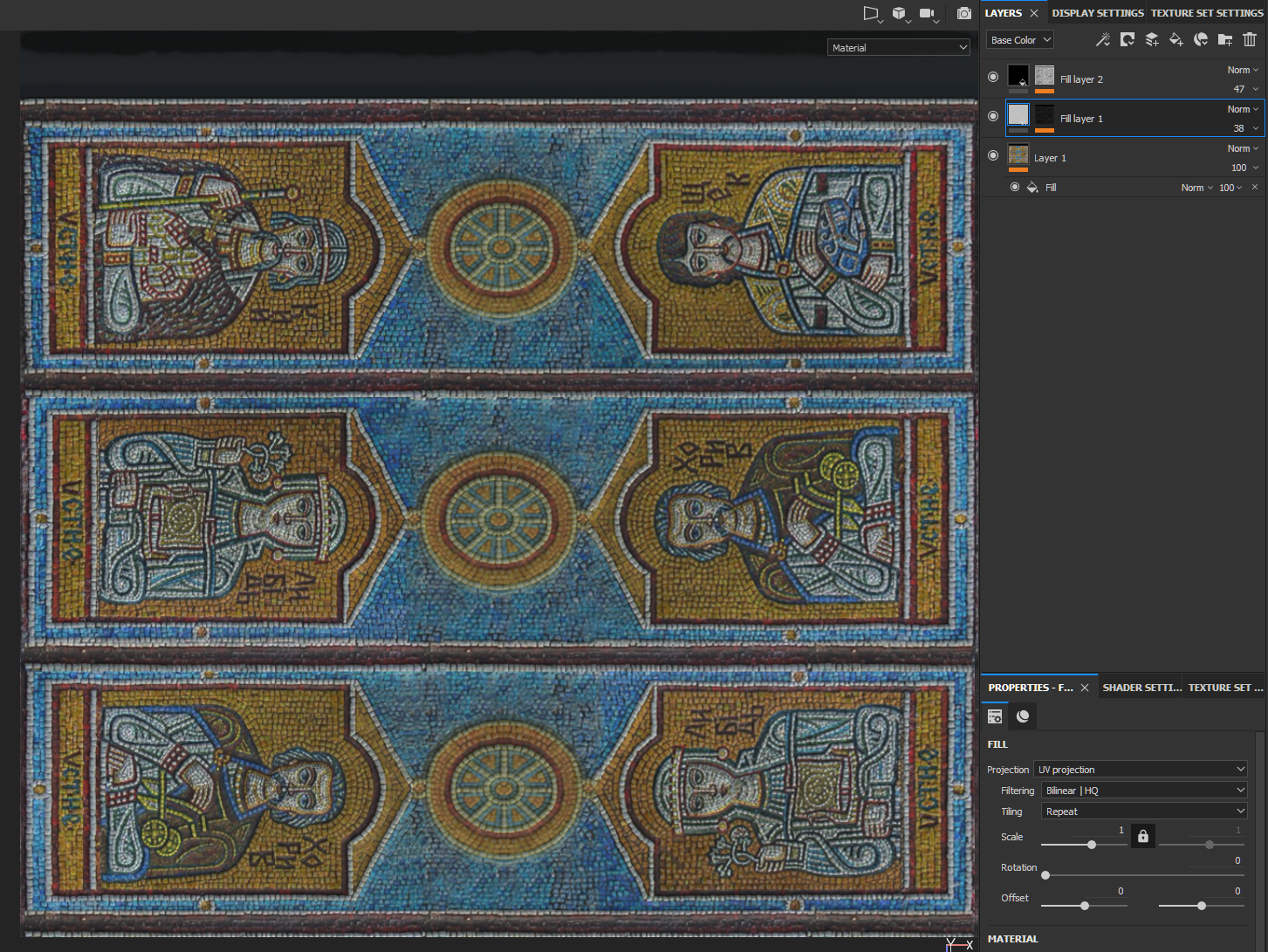Add a new paint layer

pyautogui.click(x=1152, y=39)
